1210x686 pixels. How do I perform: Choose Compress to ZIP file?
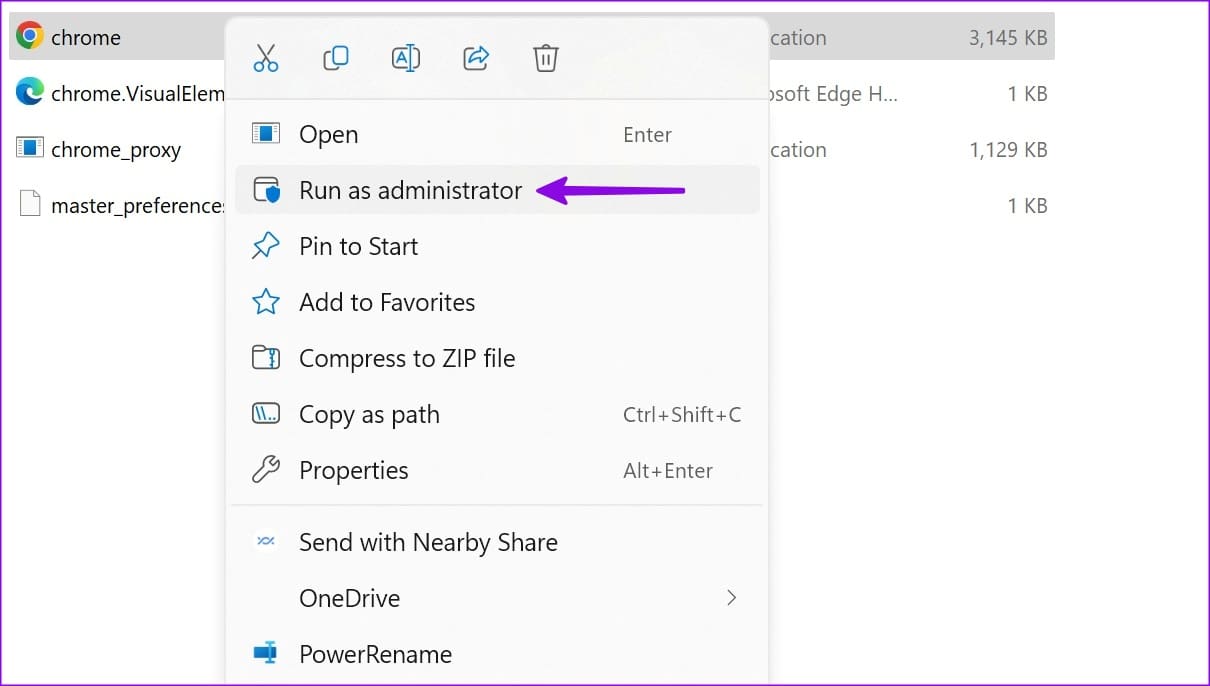point(407,358)
